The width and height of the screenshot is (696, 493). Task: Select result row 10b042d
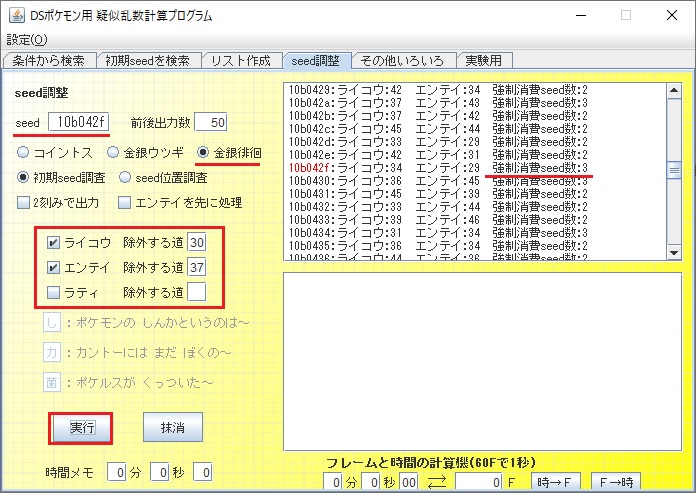438,142
